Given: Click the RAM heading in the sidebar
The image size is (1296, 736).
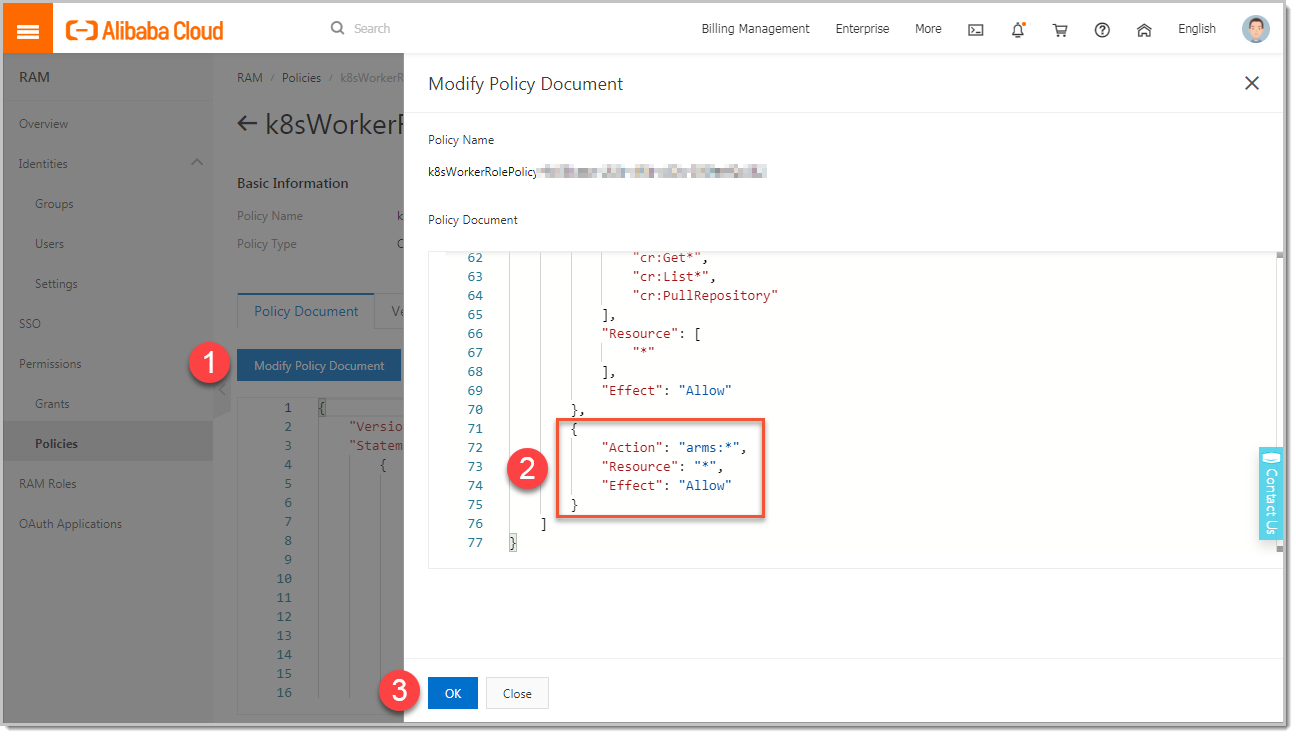Looking at the screenshot, I should coord(34,77).
